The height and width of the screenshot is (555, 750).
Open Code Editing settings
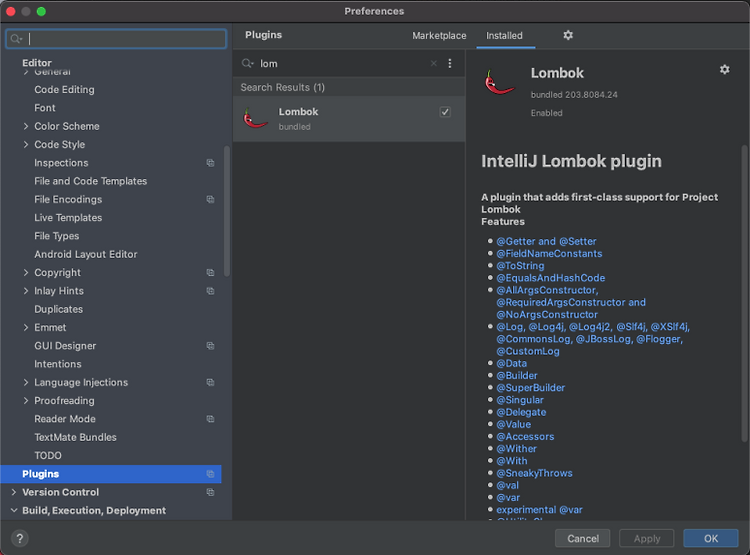tap(64, 89)
